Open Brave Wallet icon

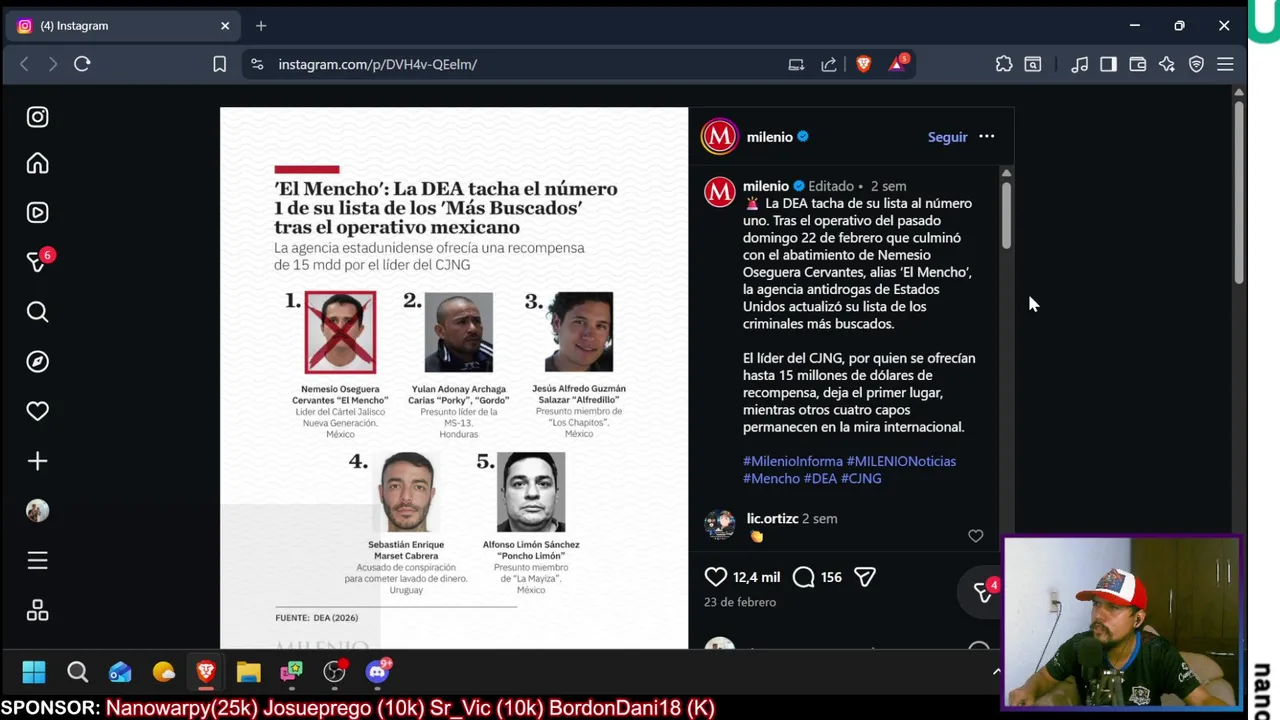tap(1137, 64)
